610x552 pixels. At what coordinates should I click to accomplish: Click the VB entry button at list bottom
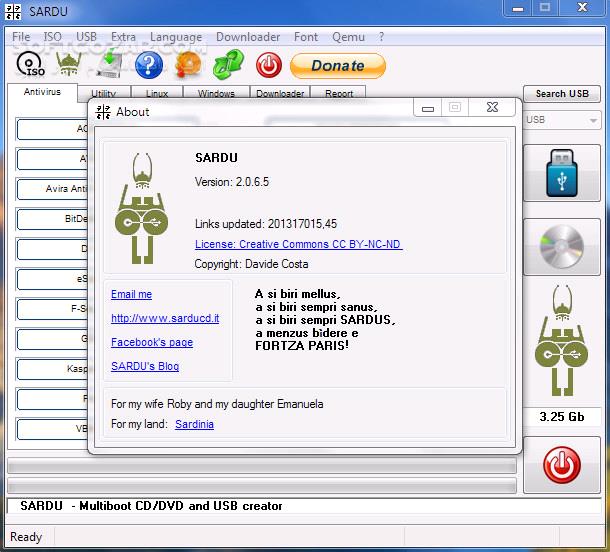[52, 429]
